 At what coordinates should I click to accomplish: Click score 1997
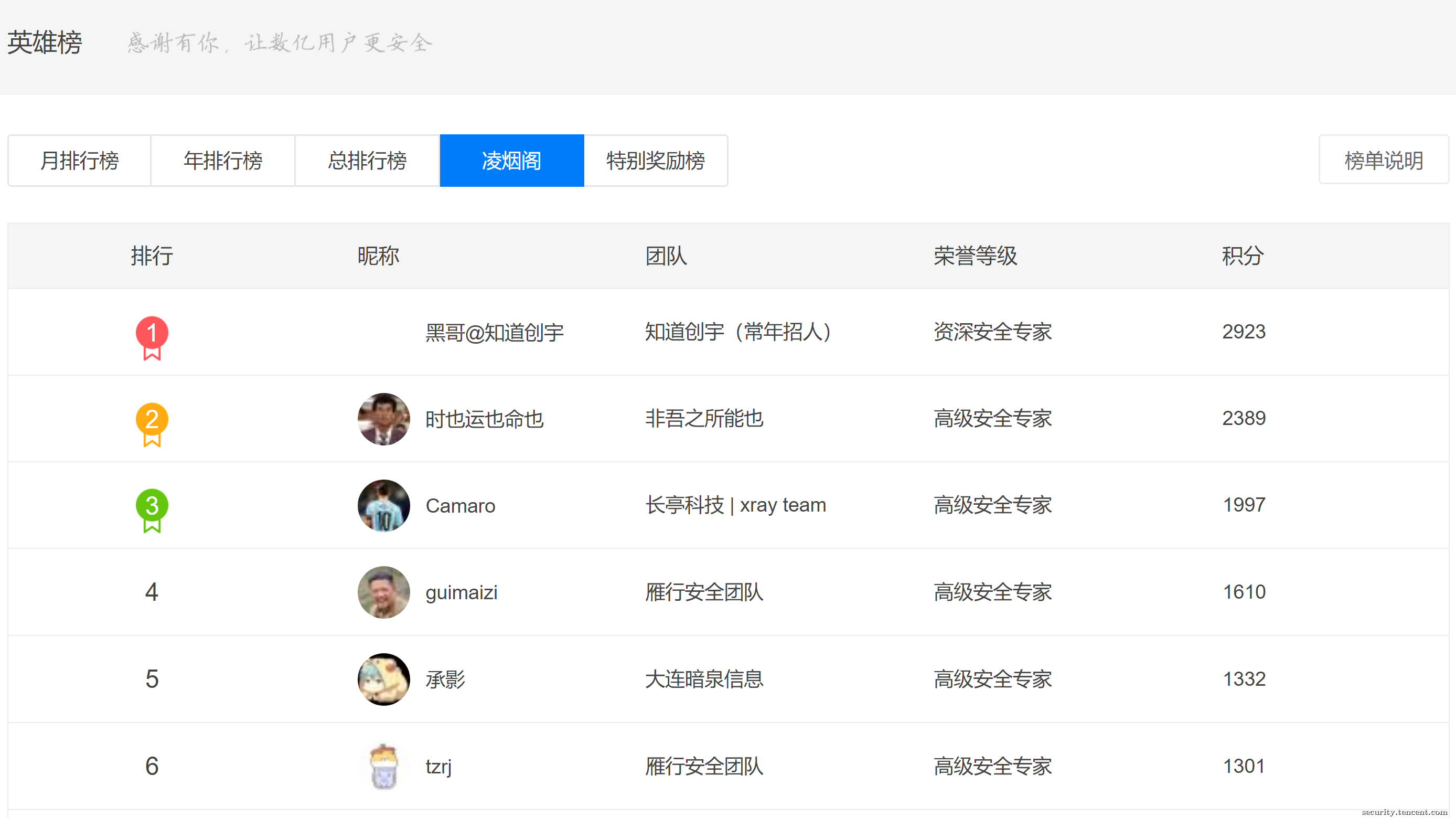pos(1244,505)
